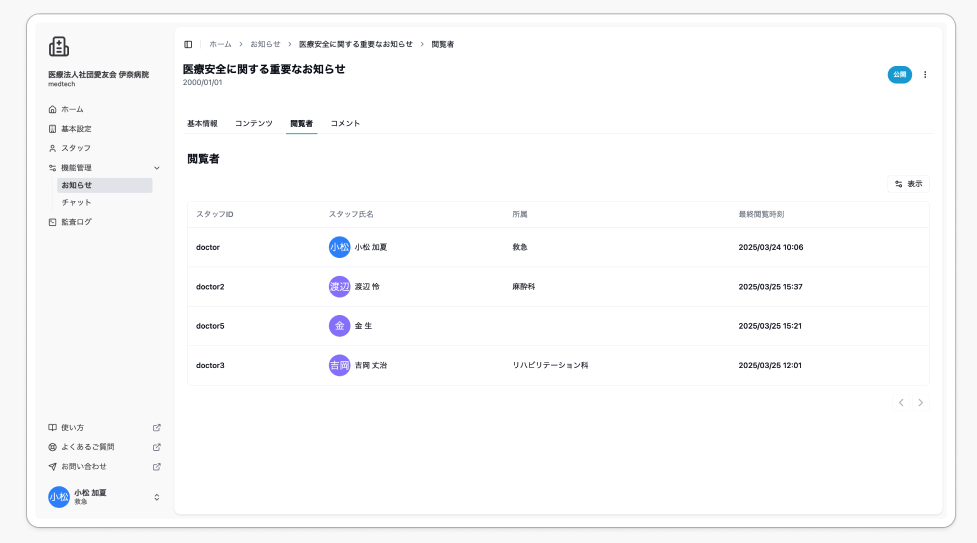Click timestamp 2025/03/24 10:06
Image resolution: width=977 pixels, height=543 pixels.
click(x=771, y=247)
